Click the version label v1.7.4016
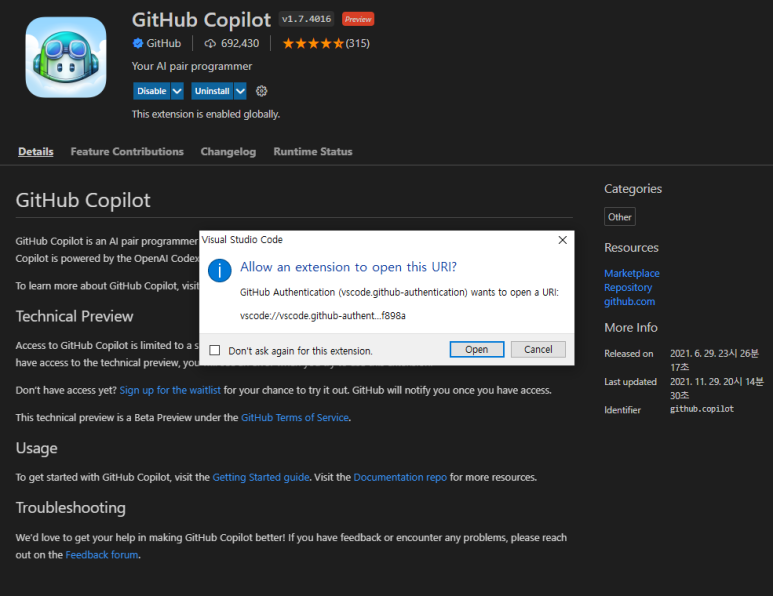This screenshot has height=596, width=773. (x=306, y=19)
